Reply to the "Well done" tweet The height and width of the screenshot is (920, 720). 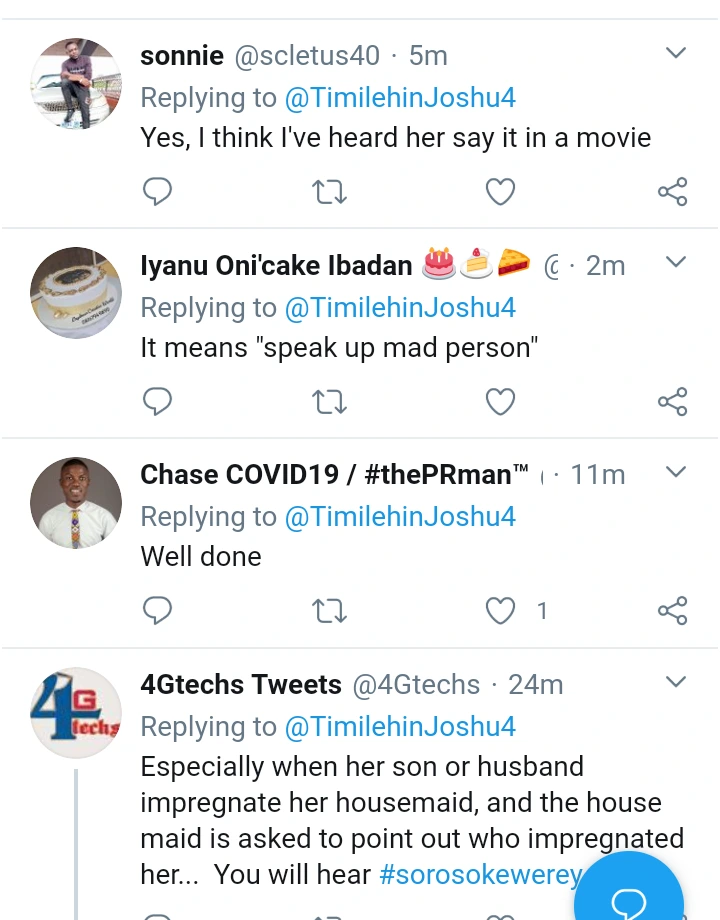coord(158,610)
